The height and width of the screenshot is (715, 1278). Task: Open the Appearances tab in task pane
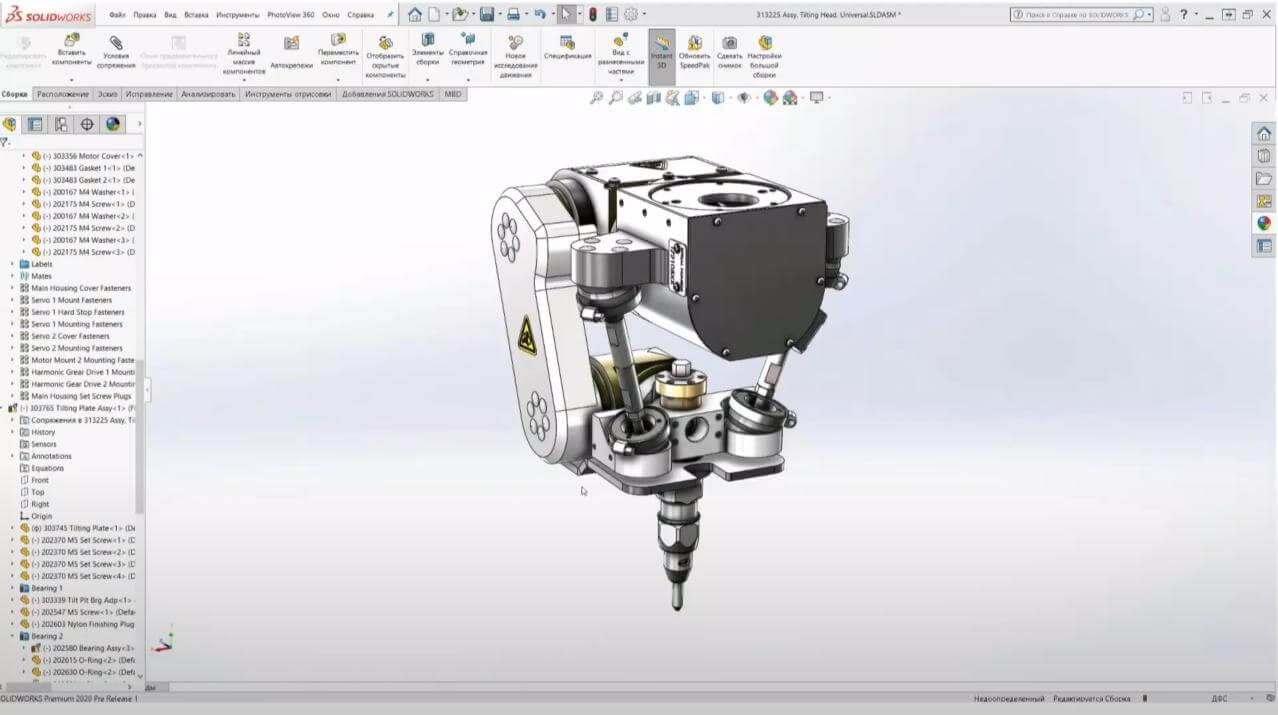(1264, 223)
